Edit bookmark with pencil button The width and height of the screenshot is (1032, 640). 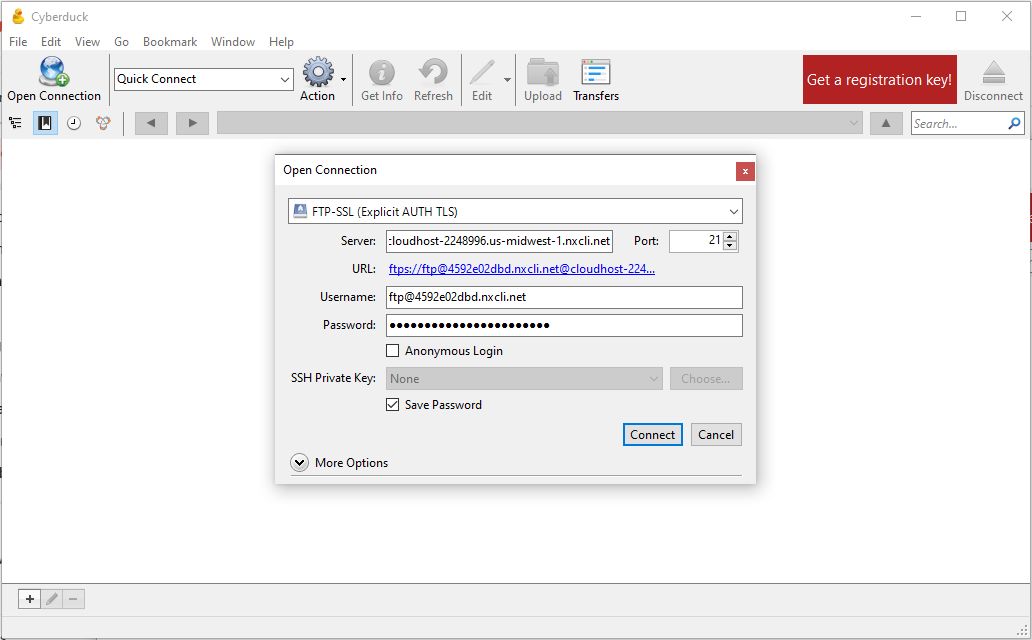[x=52, y=599]
